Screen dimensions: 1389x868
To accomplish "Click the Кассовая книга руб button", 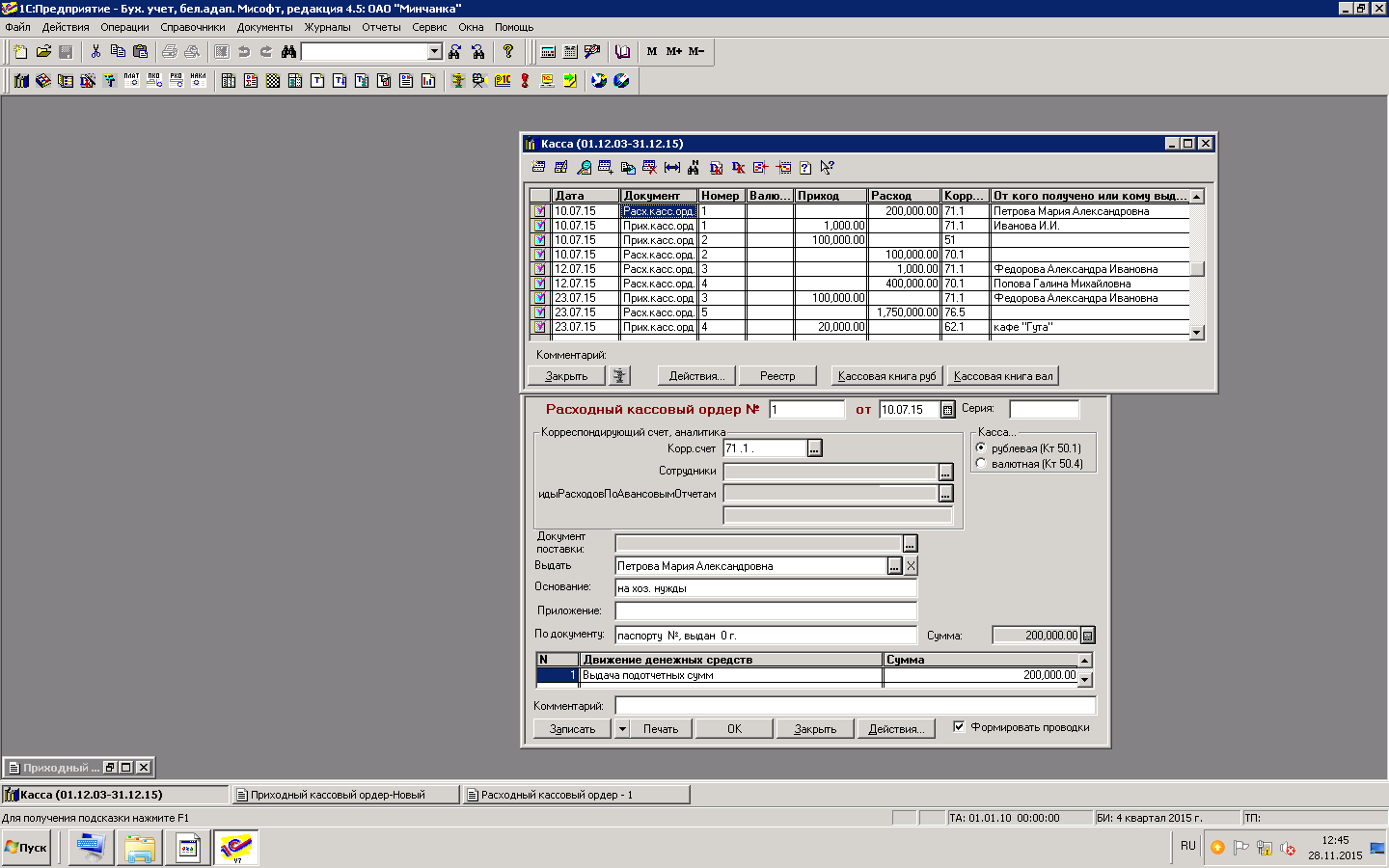I will click(x=886, y=376).
